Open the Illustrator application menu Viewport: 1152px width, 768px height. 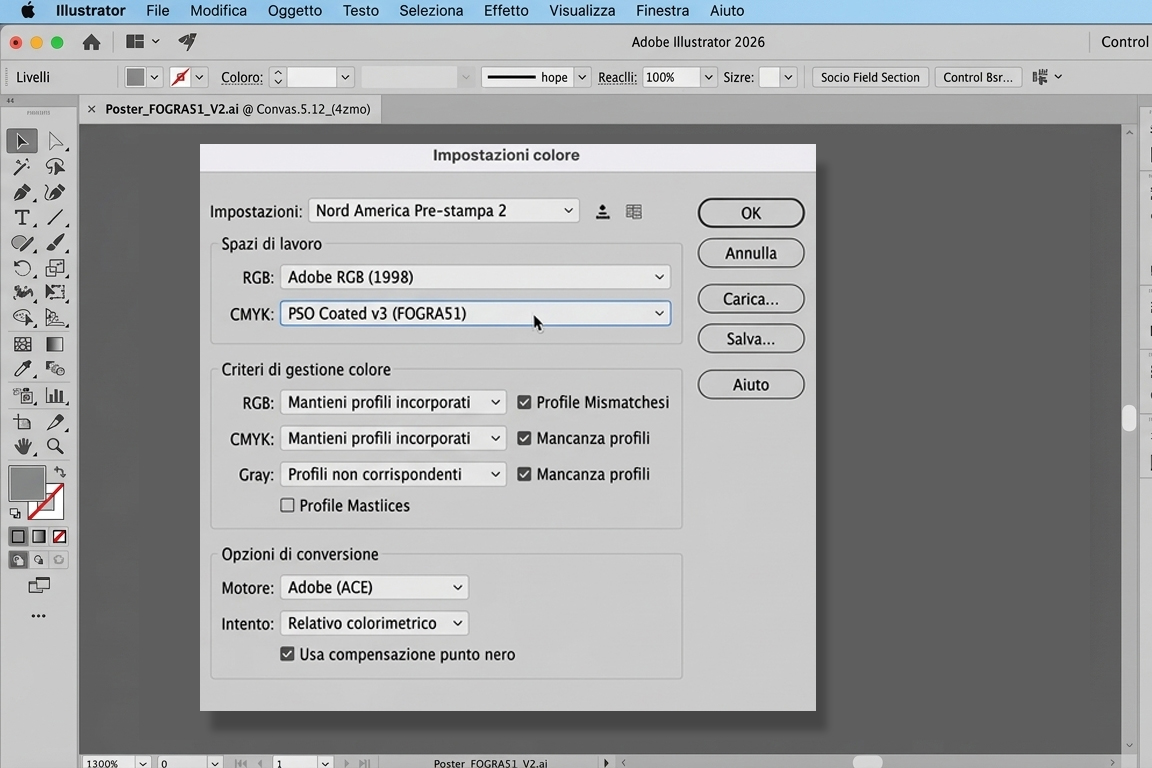90,11
